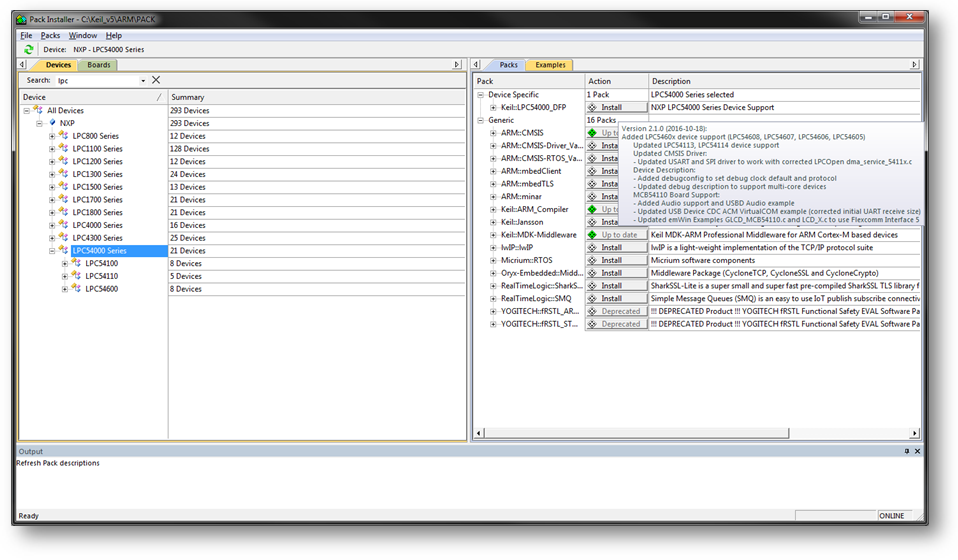Click the Pack column header
958x560 pixels.
[529, 81]
